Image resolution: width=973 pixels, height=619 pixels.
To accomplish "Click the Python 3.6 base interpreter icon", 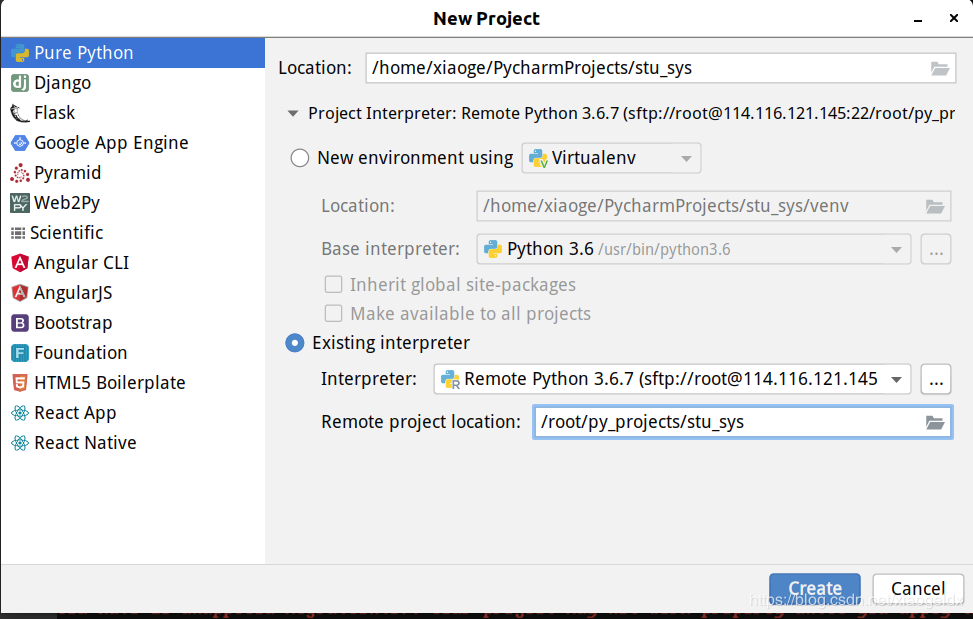I will (x=493, y=249).
